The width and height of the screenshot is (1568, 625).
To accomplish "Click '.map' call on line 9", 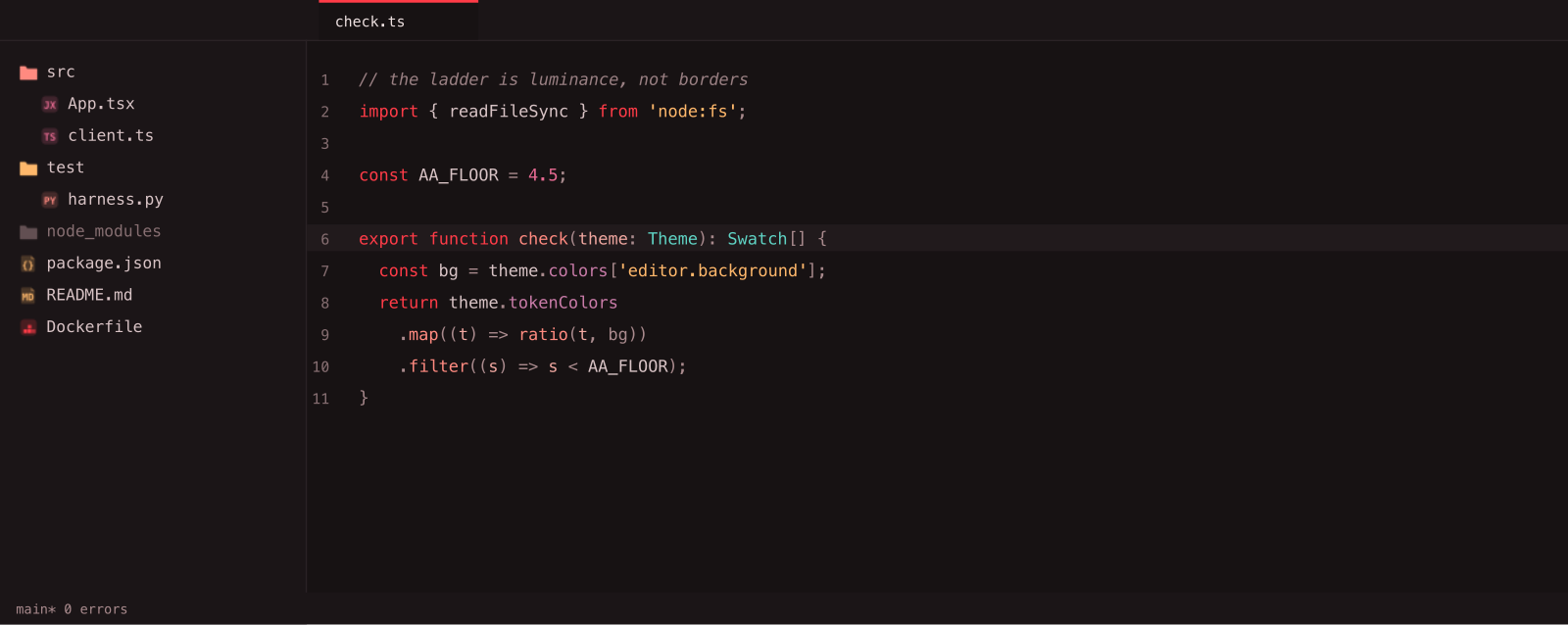I will pyautogui.click(x=418, y=335).
